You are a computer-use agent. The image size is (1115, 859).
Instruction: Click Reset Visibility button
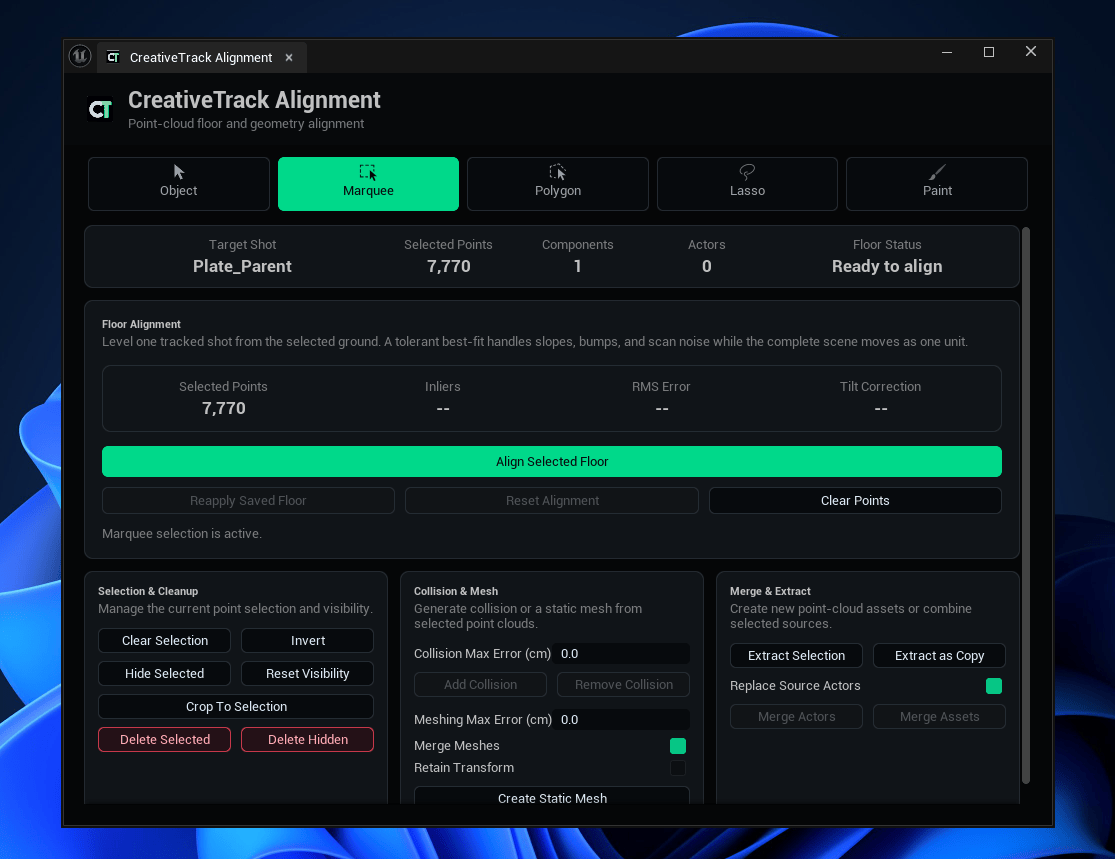(307, 673)
